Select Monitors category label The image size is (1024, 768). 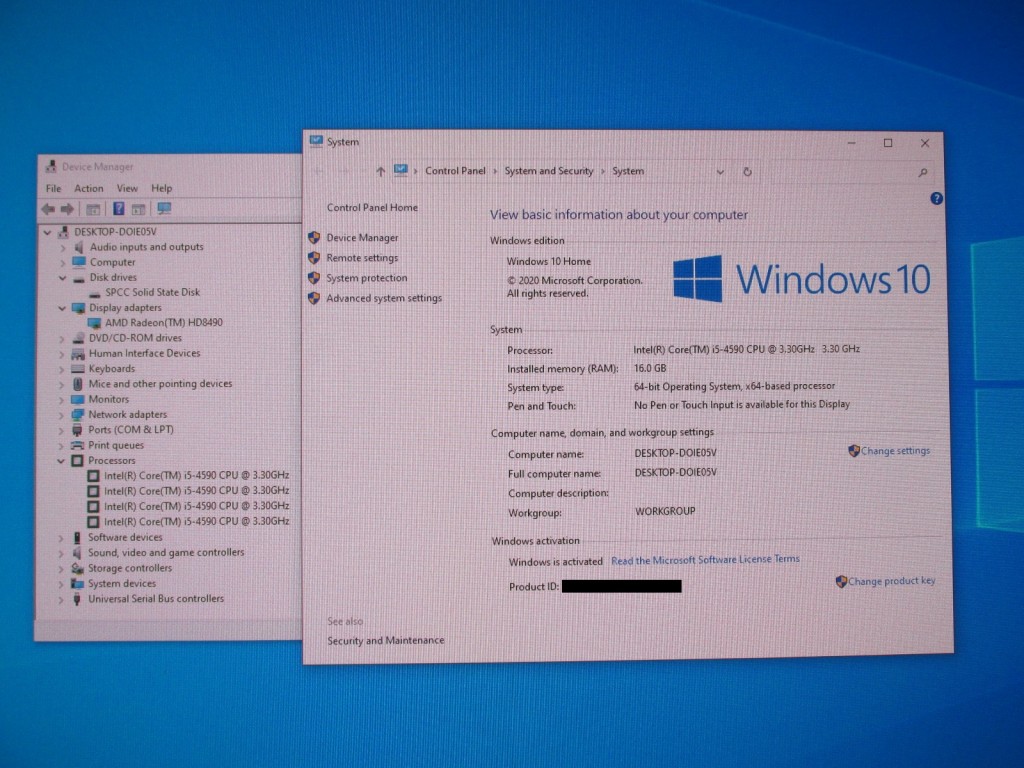tap(108, 399)
